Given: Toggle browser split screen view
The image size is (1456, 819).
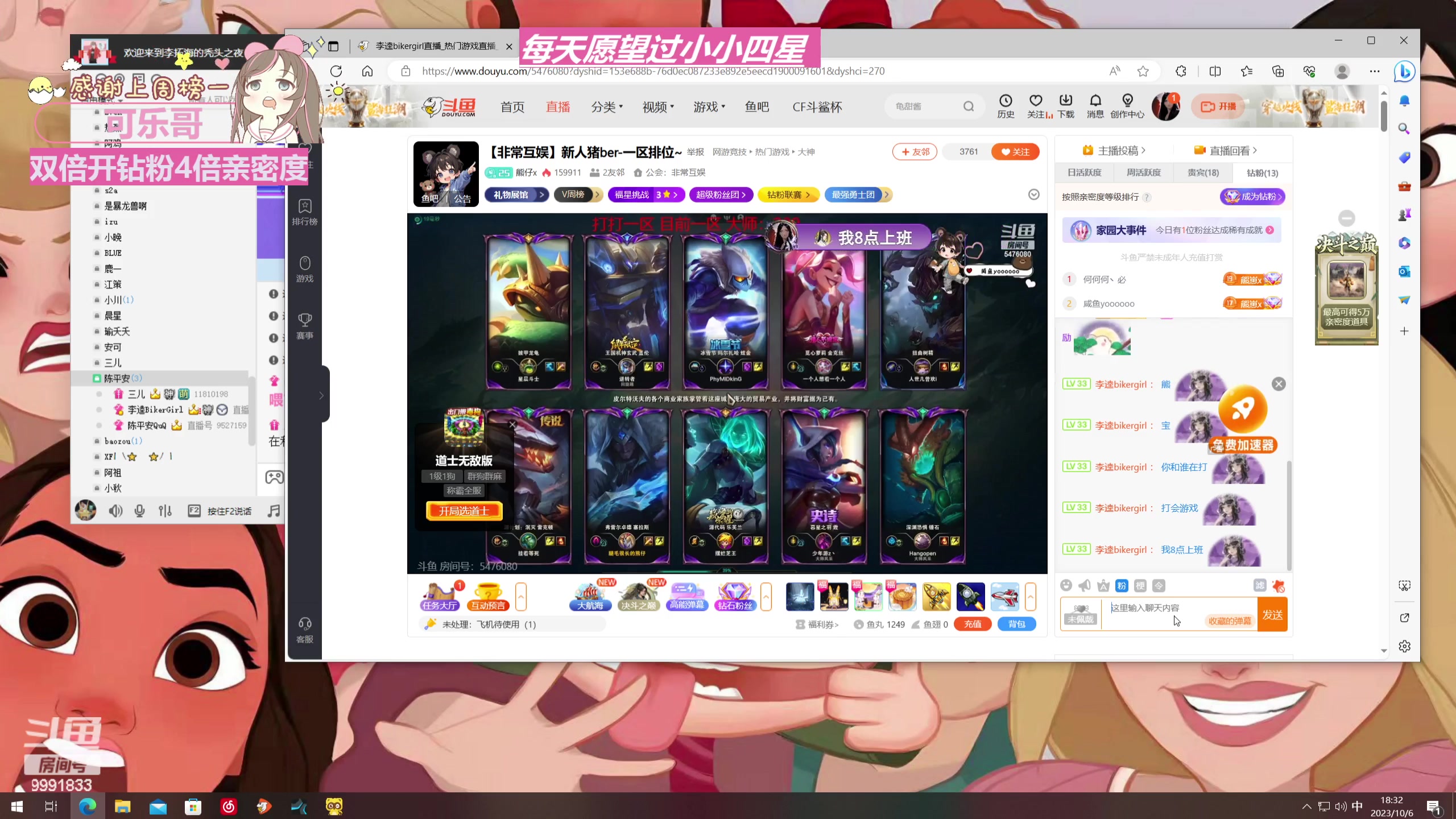Looking at the screenshot, I should point(1215,71).
